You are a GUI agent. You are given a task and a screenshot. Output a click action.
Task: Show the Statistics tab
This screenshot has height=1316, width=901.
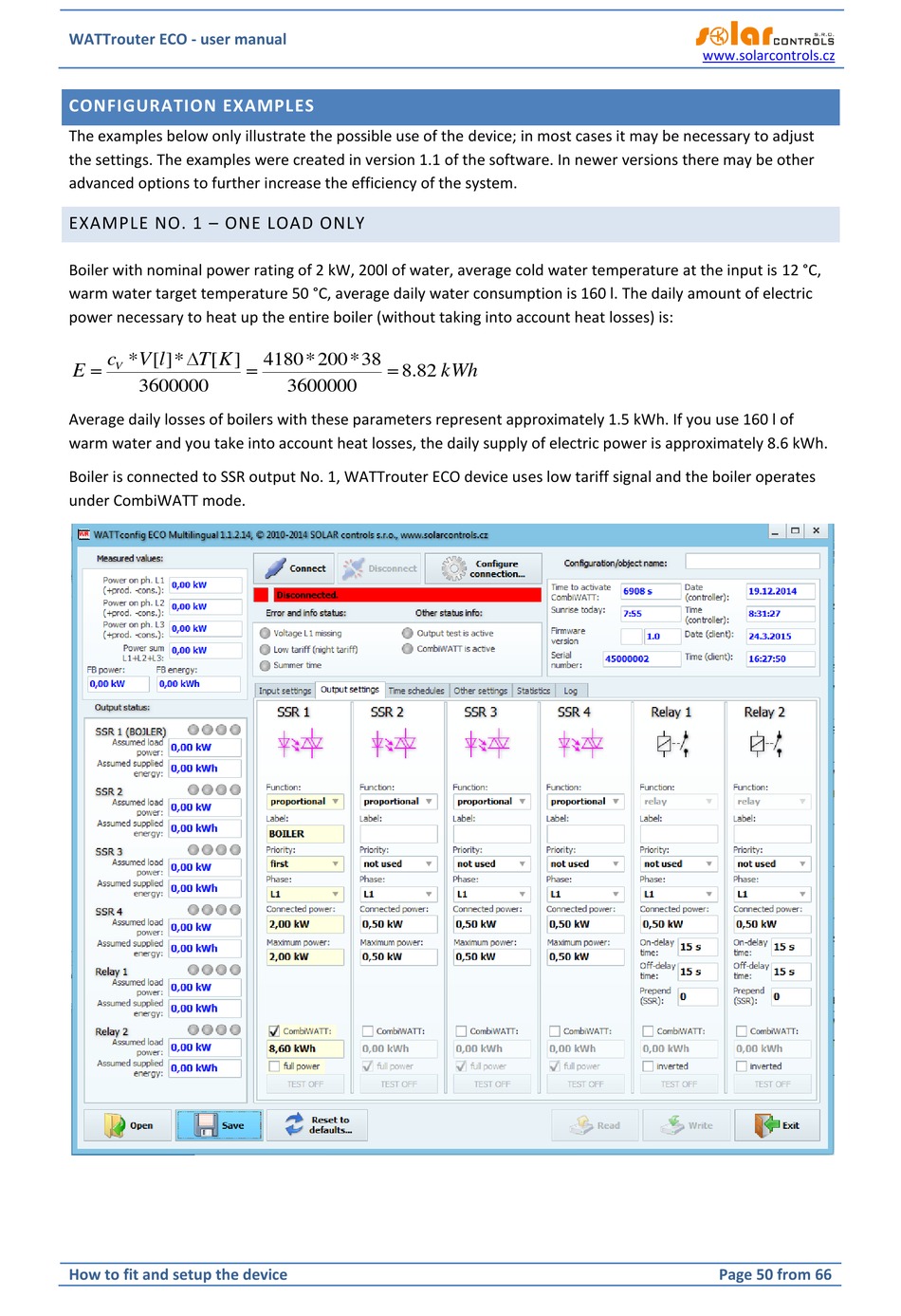tap(534, 691)
